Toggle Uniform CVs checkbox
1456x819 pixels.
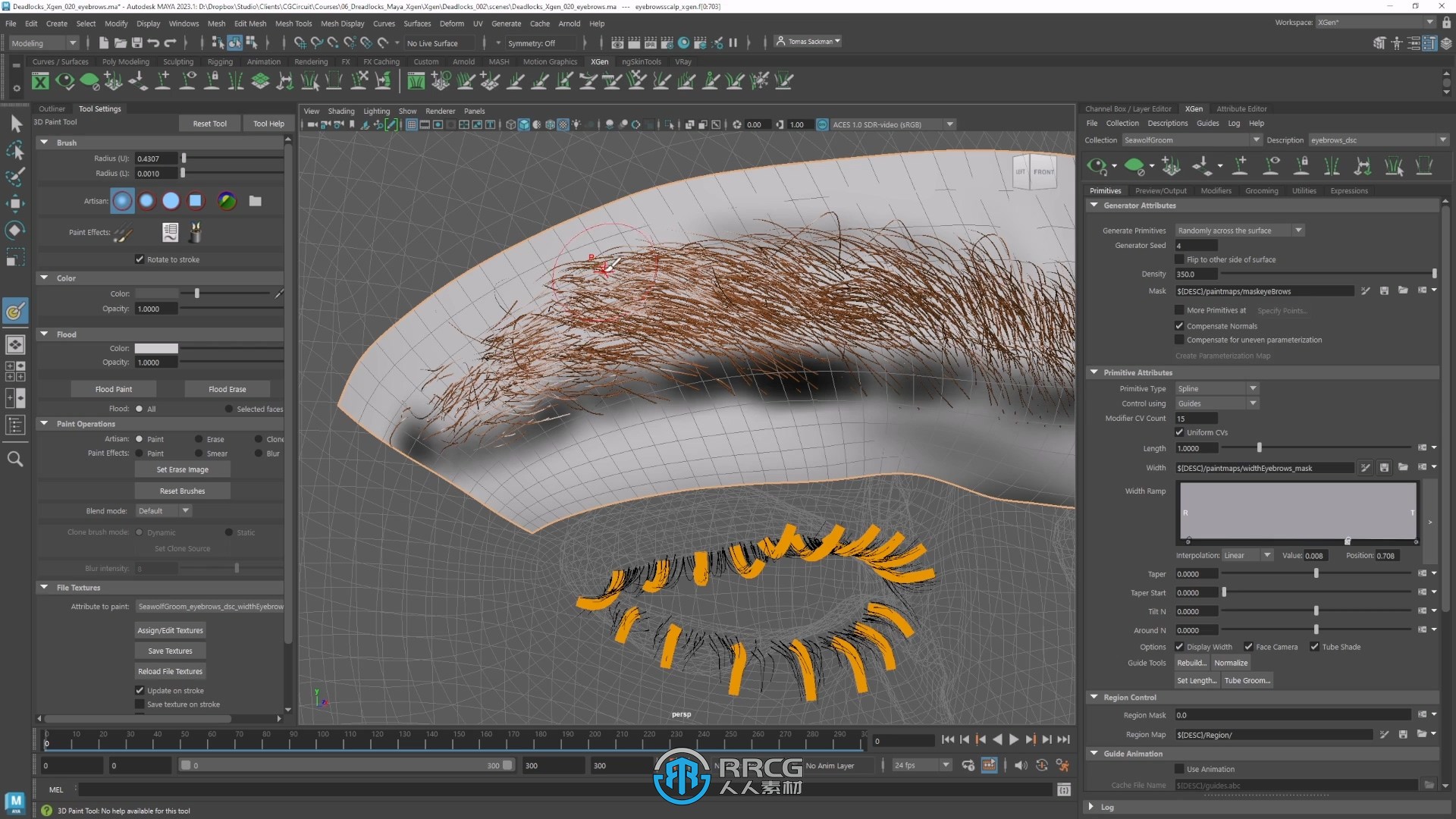pos(1179,432)
